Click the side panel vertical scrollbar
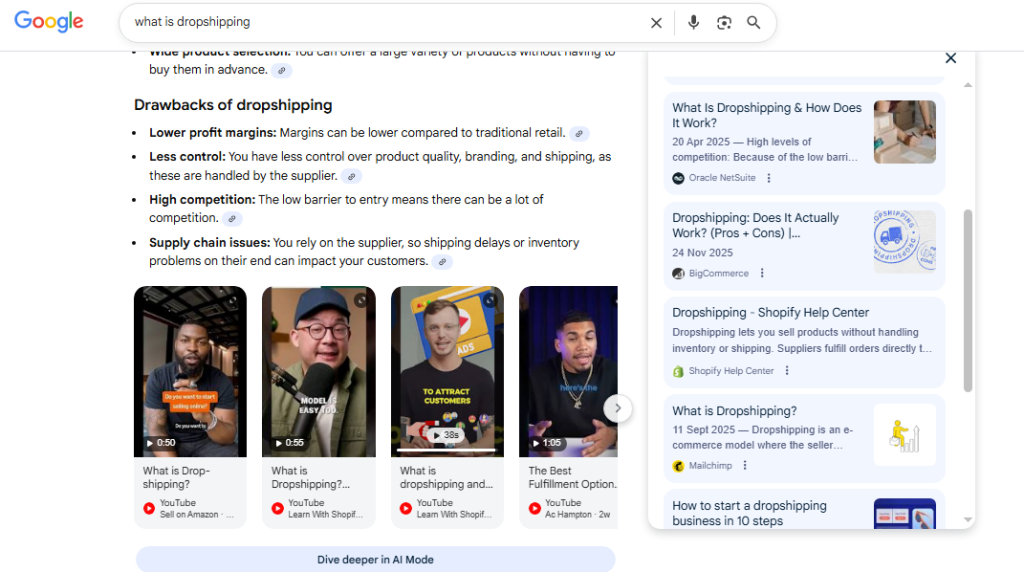Screen dimensions: 1024x572 (967, 300)
